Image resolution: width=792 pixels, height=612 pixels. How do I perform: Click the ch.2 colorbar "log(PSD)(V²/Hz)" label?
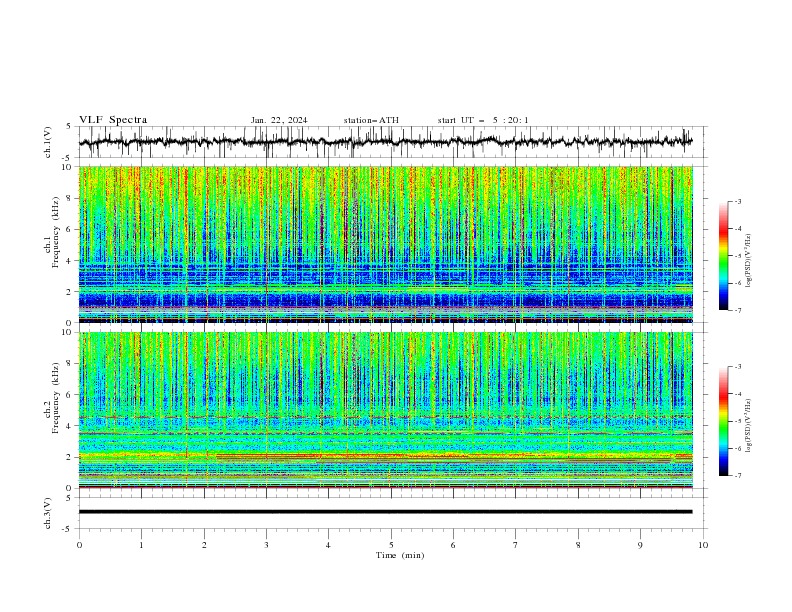point(749,426)
